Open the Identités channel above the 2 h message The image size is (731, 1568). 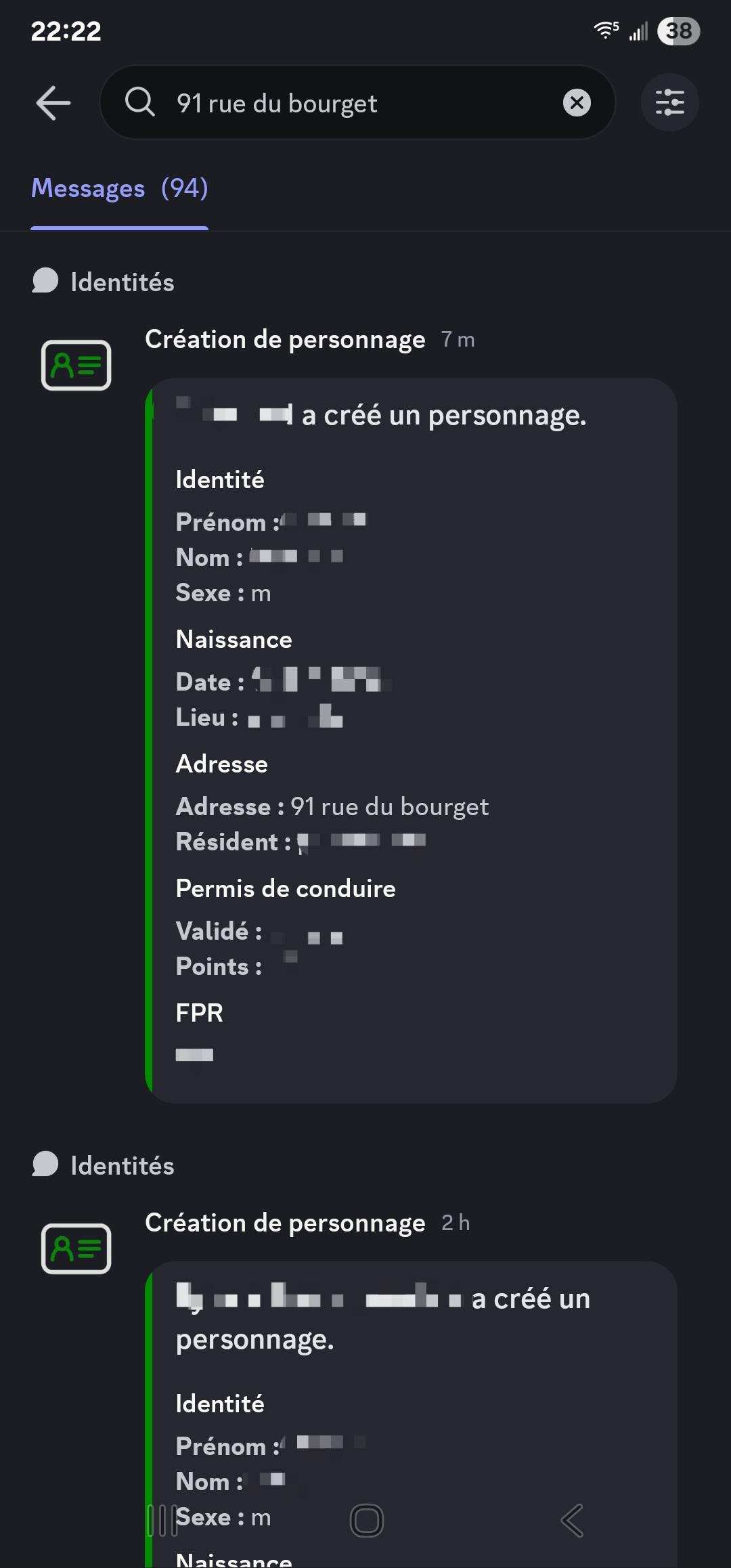tap(123, 1166)
